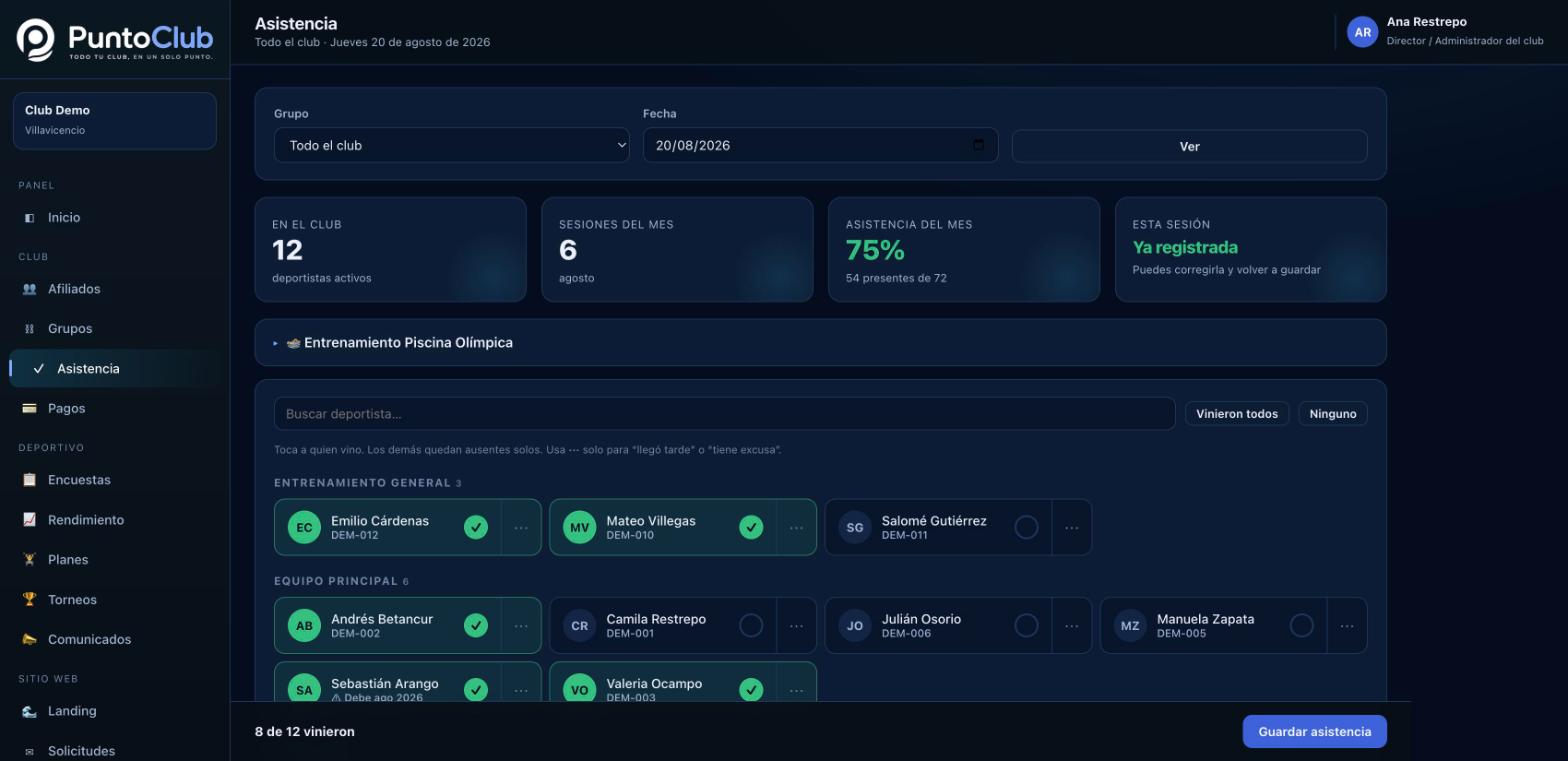Unmark Emilio Cárdenas attendance check
Viewport: 1568px width, 761px height.
[x=476, y=527]
